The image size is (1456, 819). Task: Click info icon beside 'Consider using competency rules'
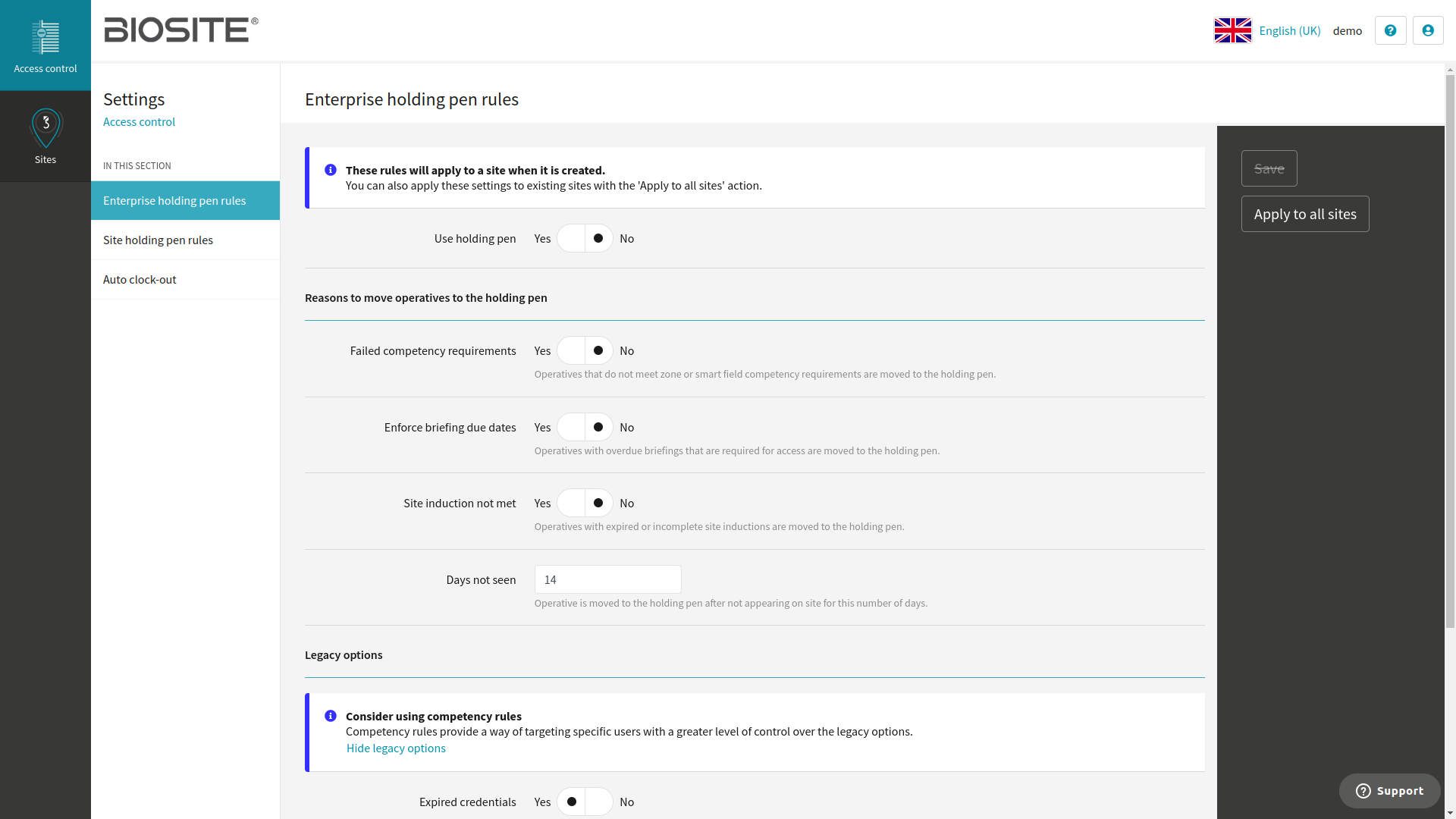[331, 716]
